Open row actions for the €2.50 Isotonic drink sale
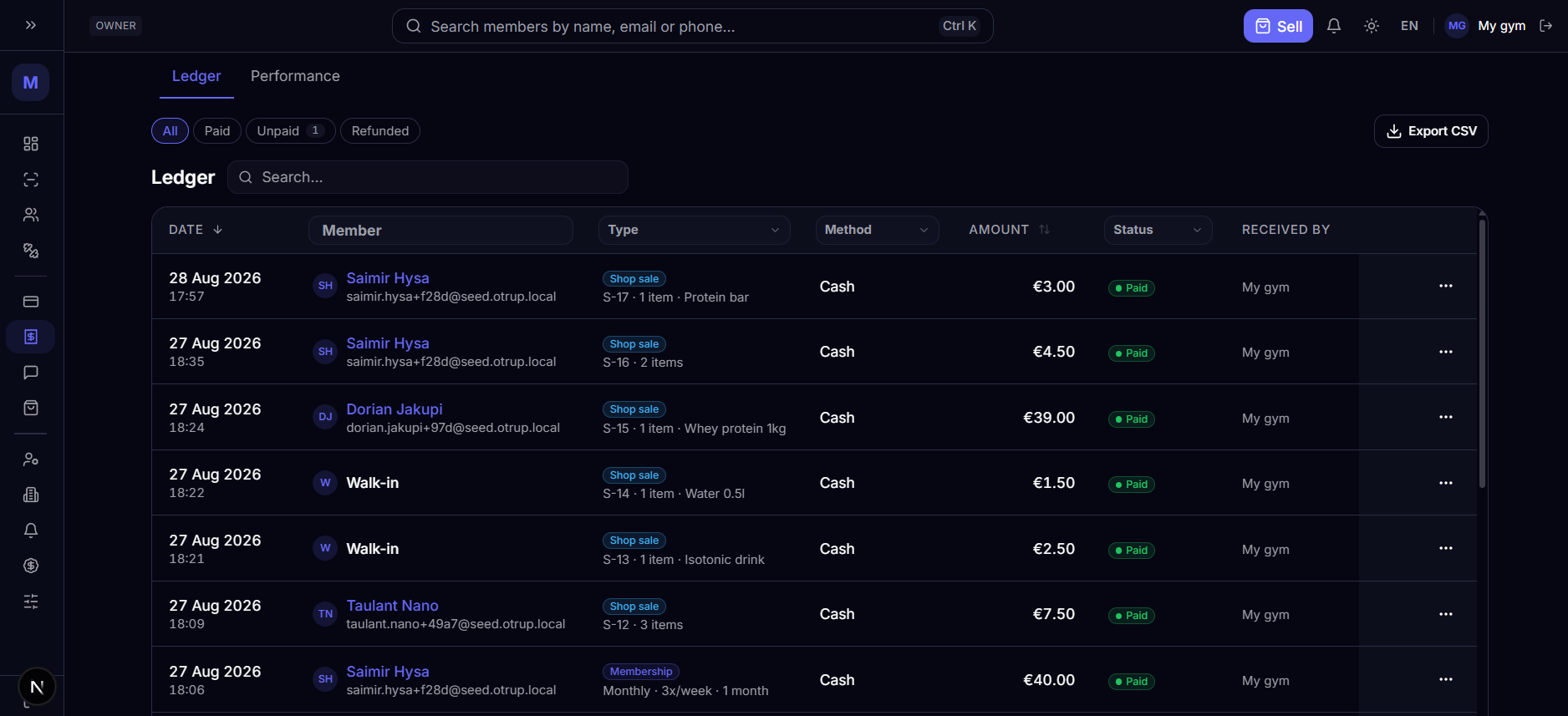The width and height of the screenshot is (1568, 716). click(x=1446, y=548)
